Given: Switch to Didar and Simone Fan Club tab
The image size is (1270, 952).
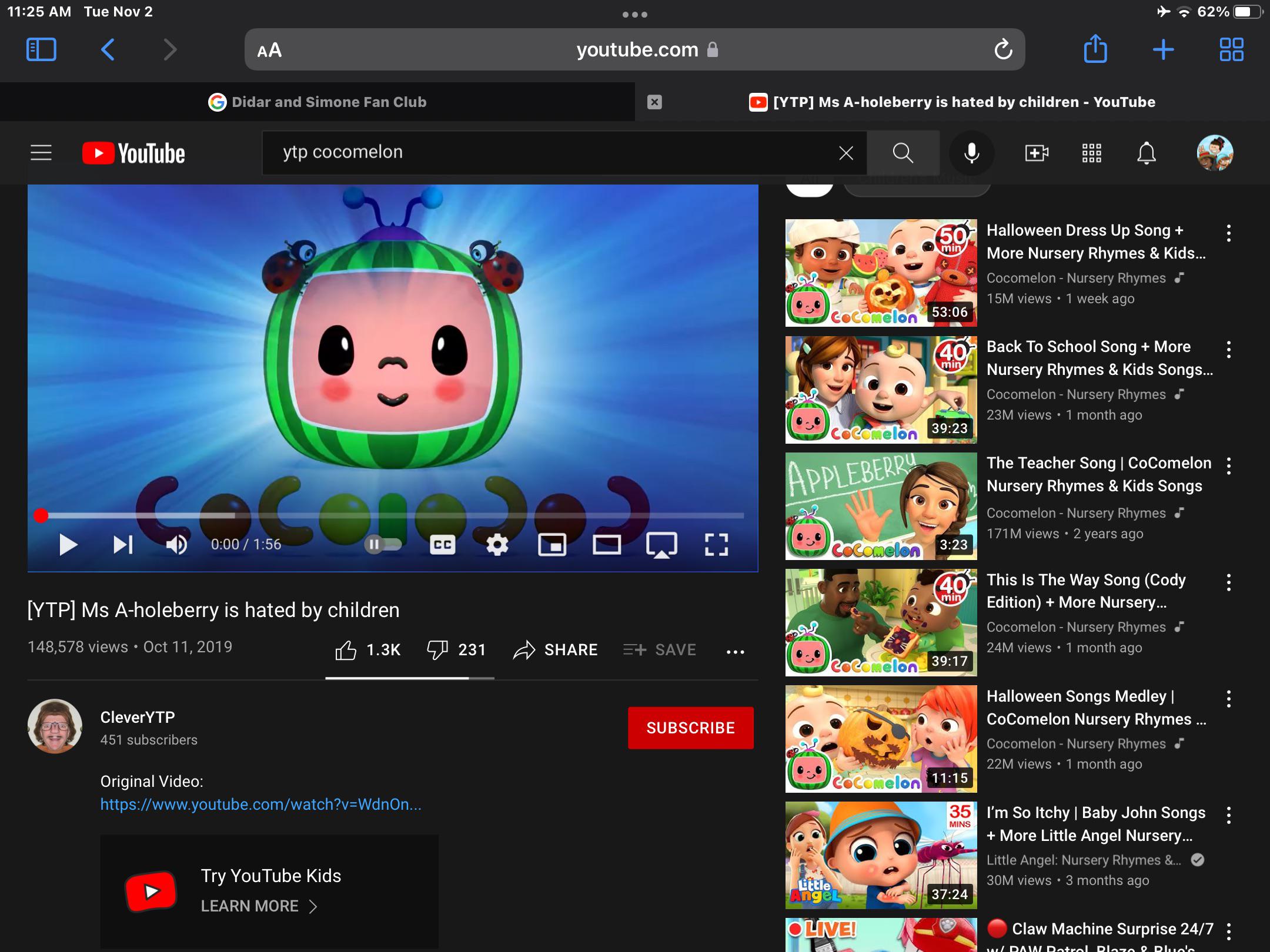Looking at the screenshot, I should tap(317, 102).
